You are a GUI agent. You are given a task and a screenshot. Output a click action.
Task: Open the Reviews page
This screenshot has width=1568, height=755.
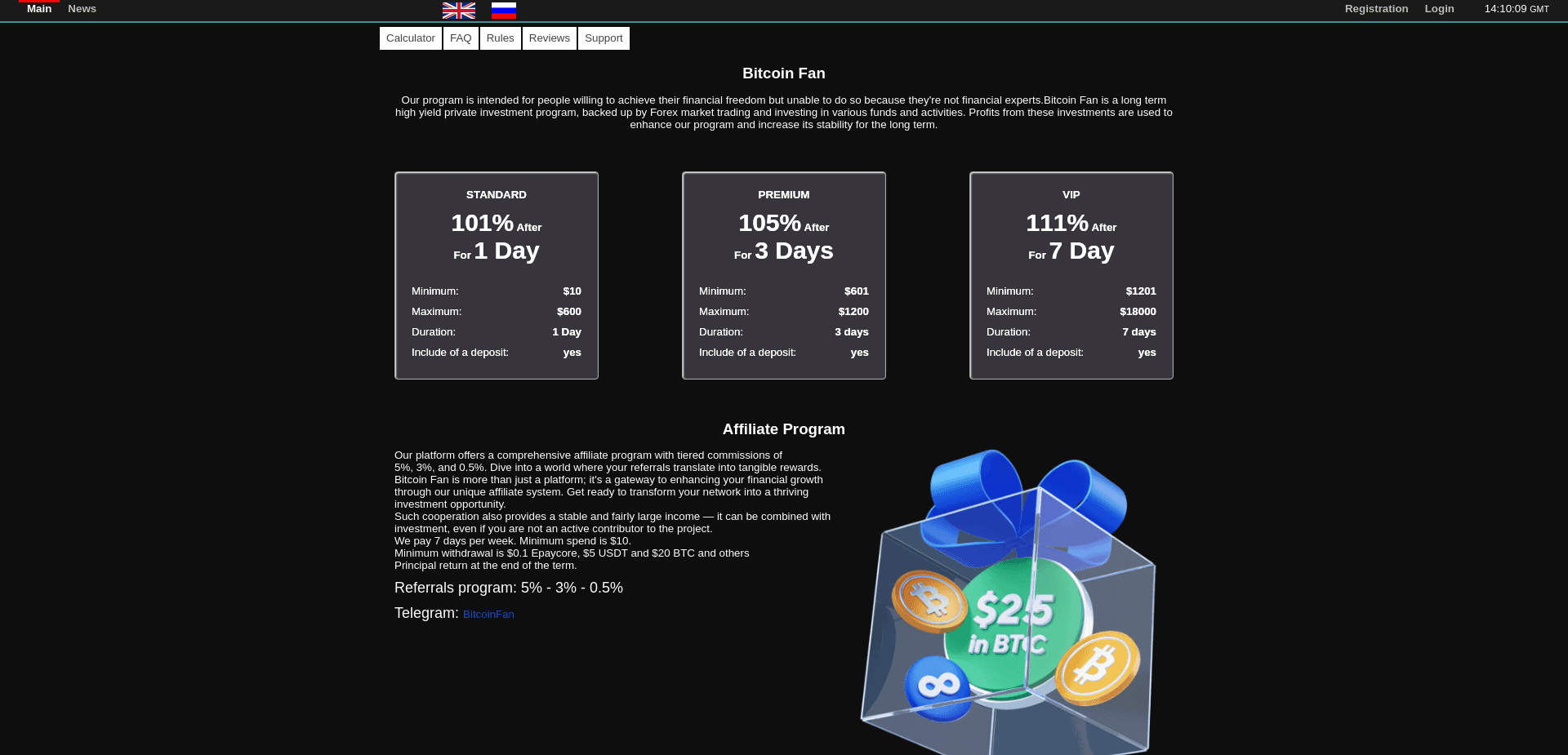point(549,38)
